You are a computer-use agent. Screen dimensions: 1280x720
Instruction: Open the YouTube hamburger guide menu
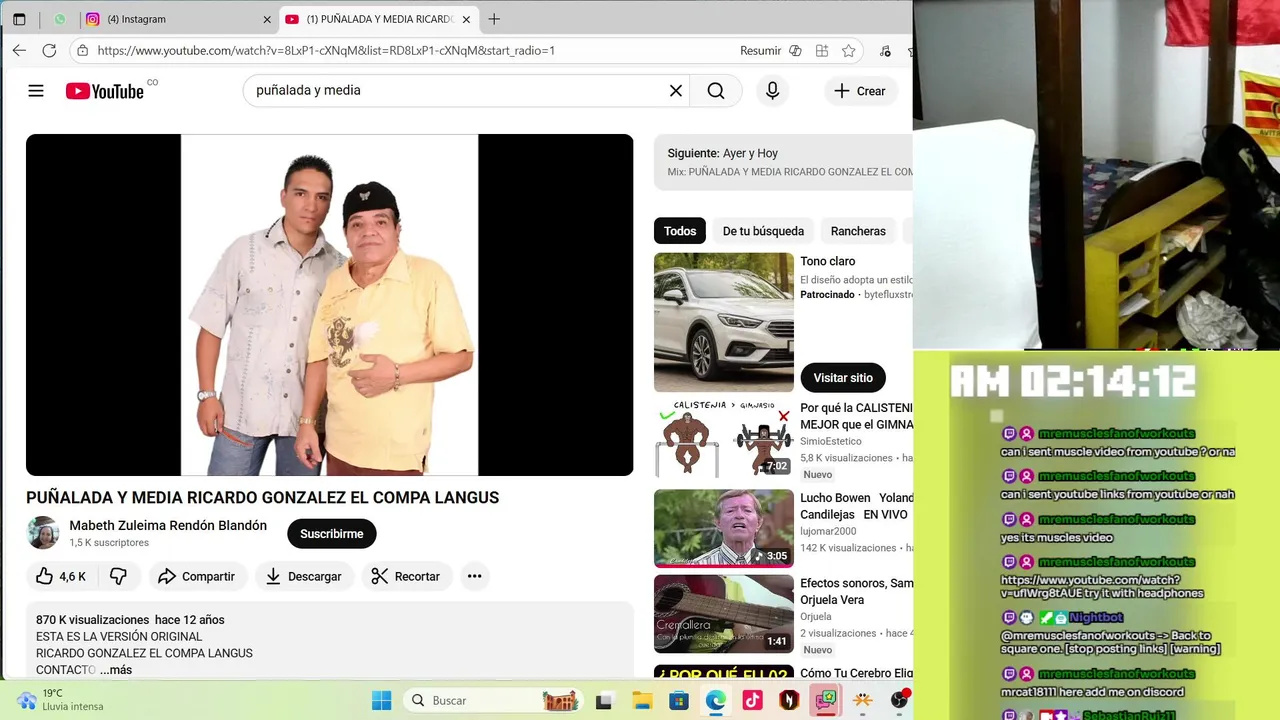click(36, 91)
